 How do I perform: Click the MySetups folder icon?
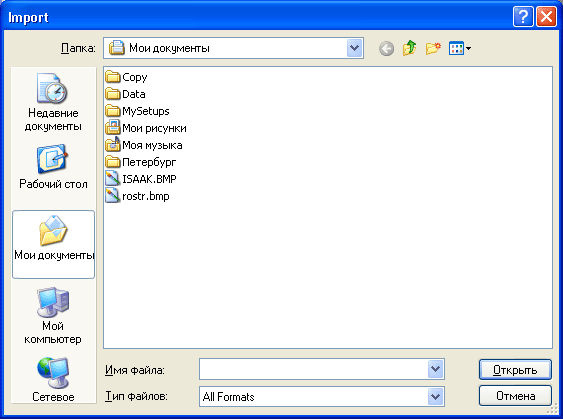113,111
